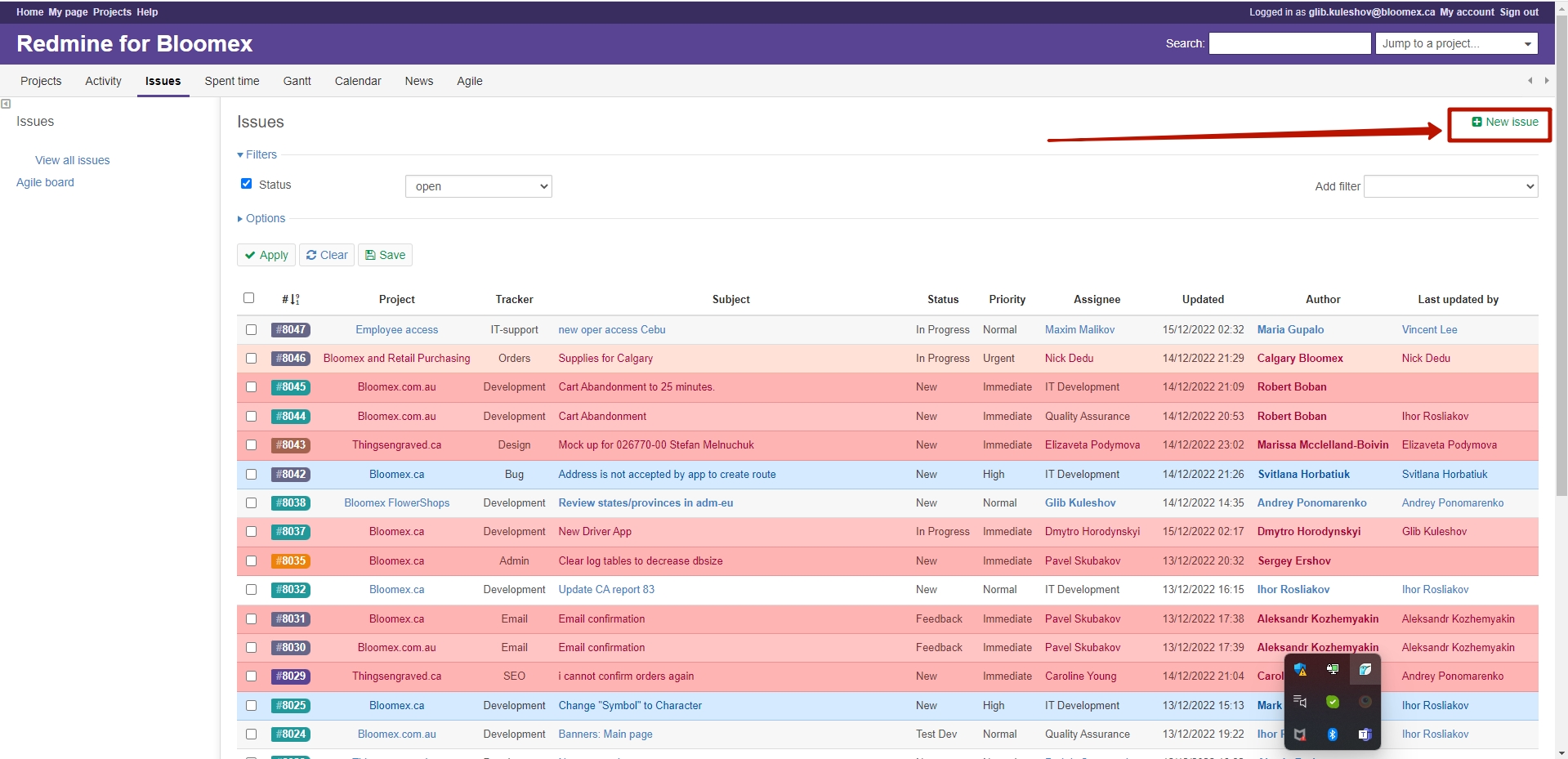1568x759 pixels.
Task: Open author Maria Gupalo profile
Action: point(1290,330)
